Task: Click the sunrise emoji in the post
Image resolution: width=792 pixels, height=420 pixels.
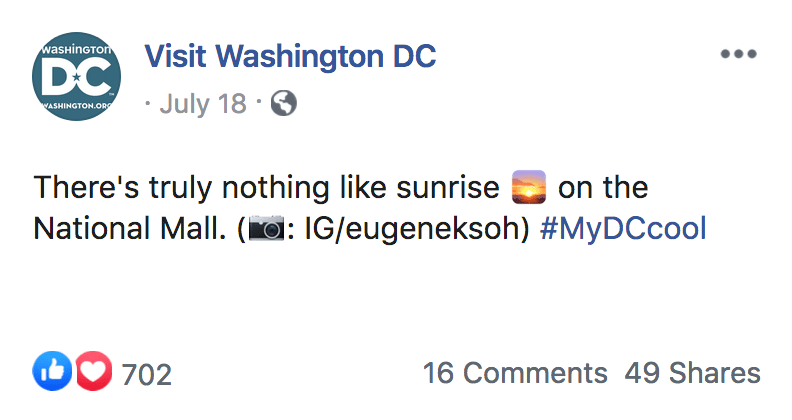Action: [x=528, y=187]
